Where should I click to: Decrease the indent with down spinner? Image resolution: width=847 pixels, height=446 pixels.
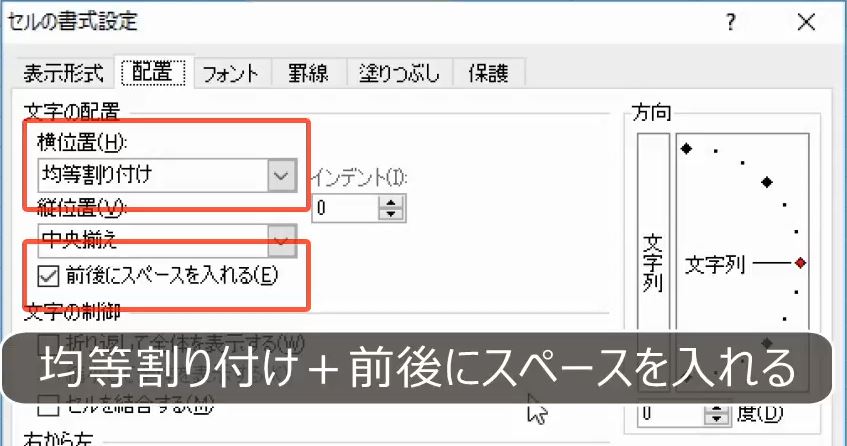click(x=391, y=214)
